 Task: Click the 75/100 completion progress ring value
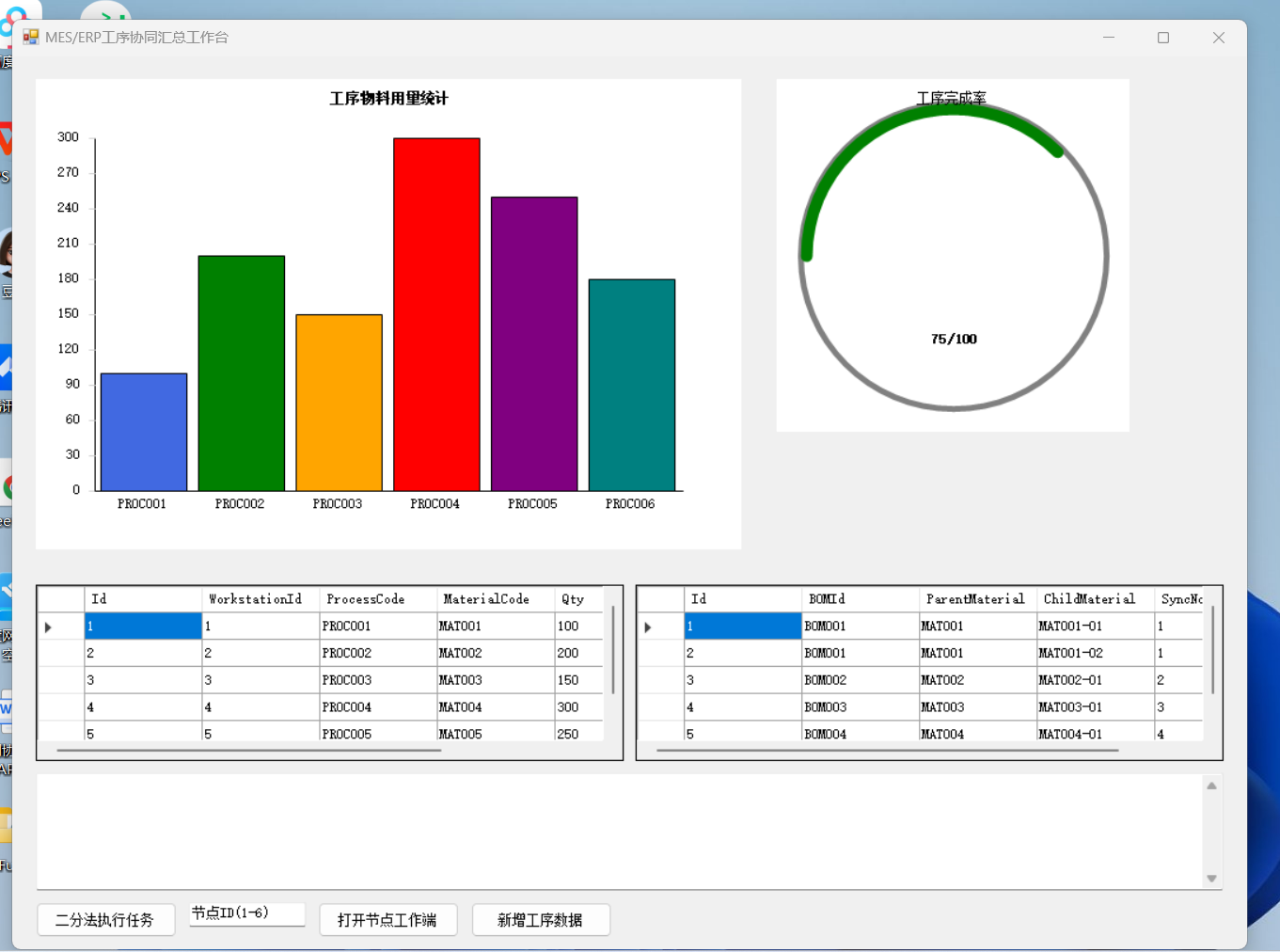pos(954,339)
